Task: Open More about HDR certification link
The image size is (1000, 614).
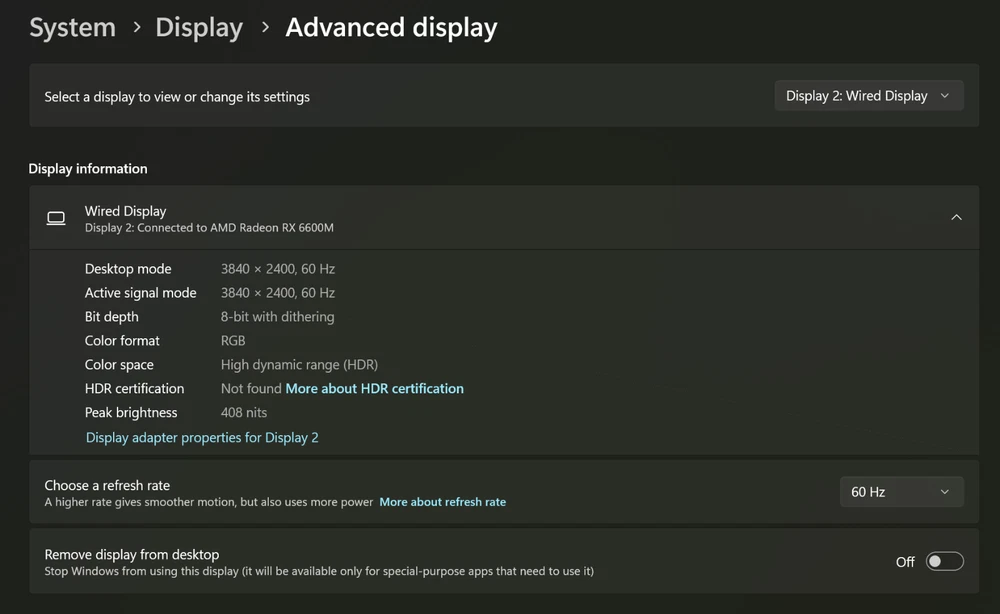Action: point(375,389)
